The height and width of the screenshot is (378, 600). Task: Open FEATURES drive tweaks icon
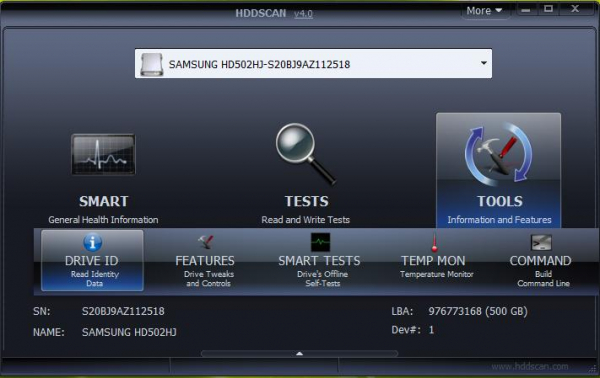[205, 242]
